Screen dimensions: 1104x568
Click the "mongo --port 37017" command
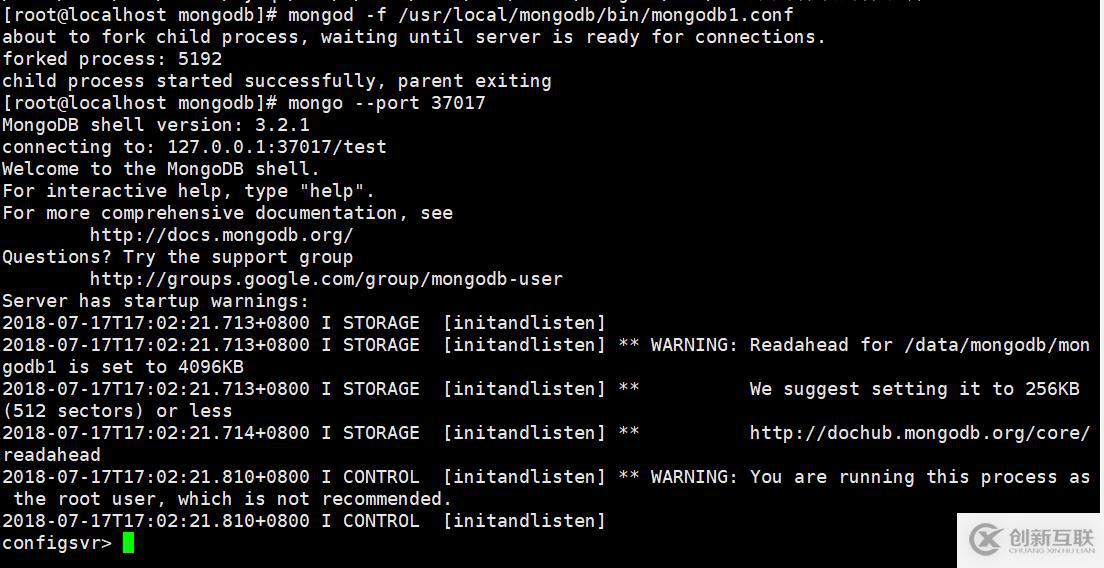(x=386, y=103)
